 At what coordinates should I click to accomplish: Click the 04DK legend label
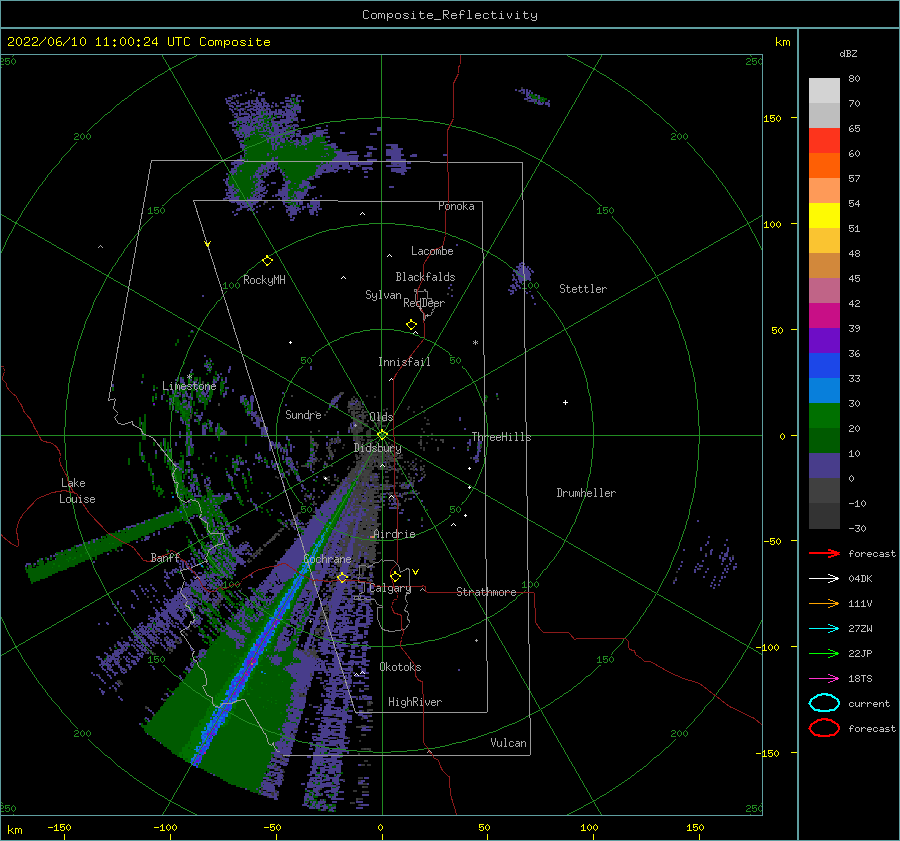860,579
